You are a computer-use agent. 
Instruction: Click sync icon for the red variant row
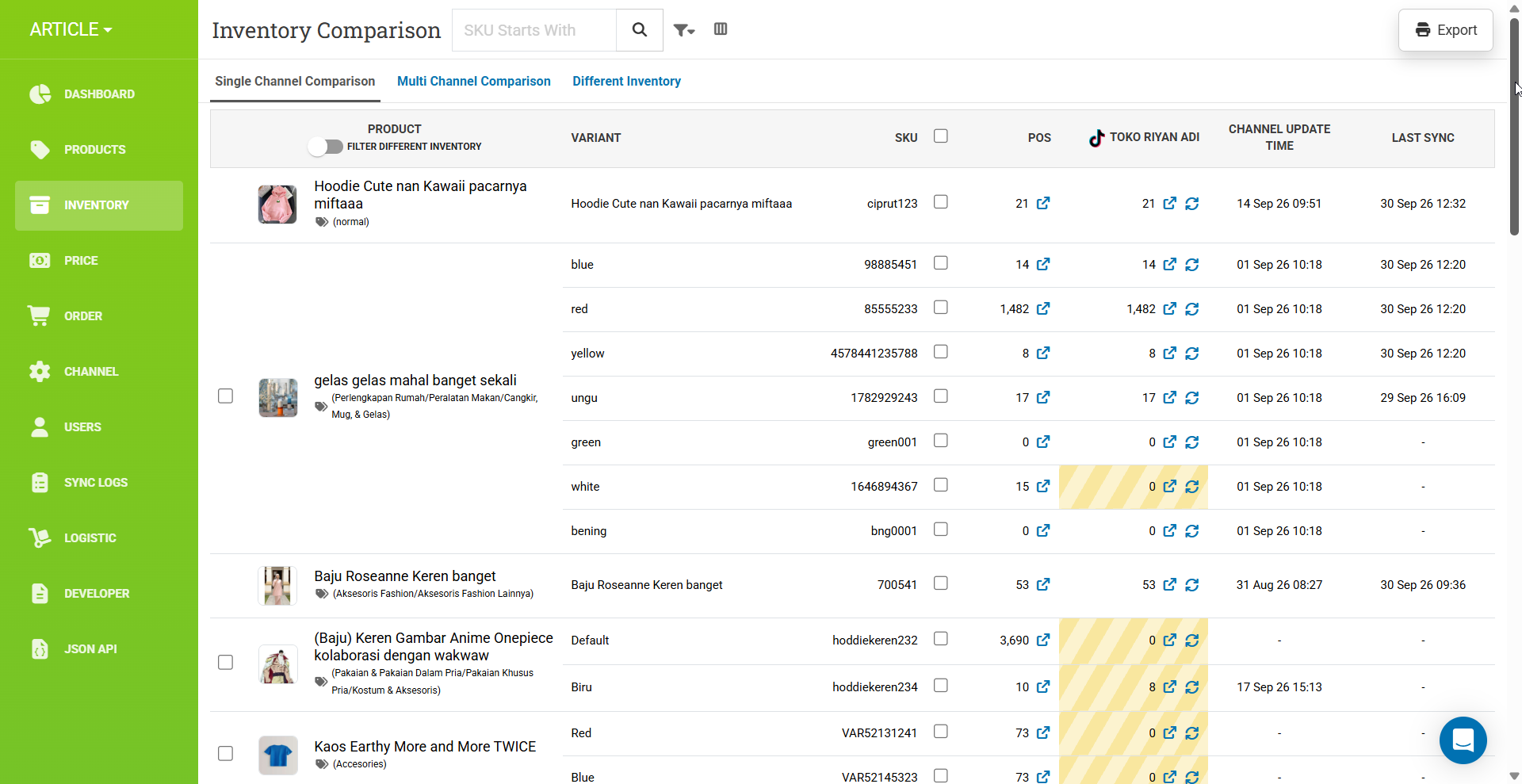1191,309
